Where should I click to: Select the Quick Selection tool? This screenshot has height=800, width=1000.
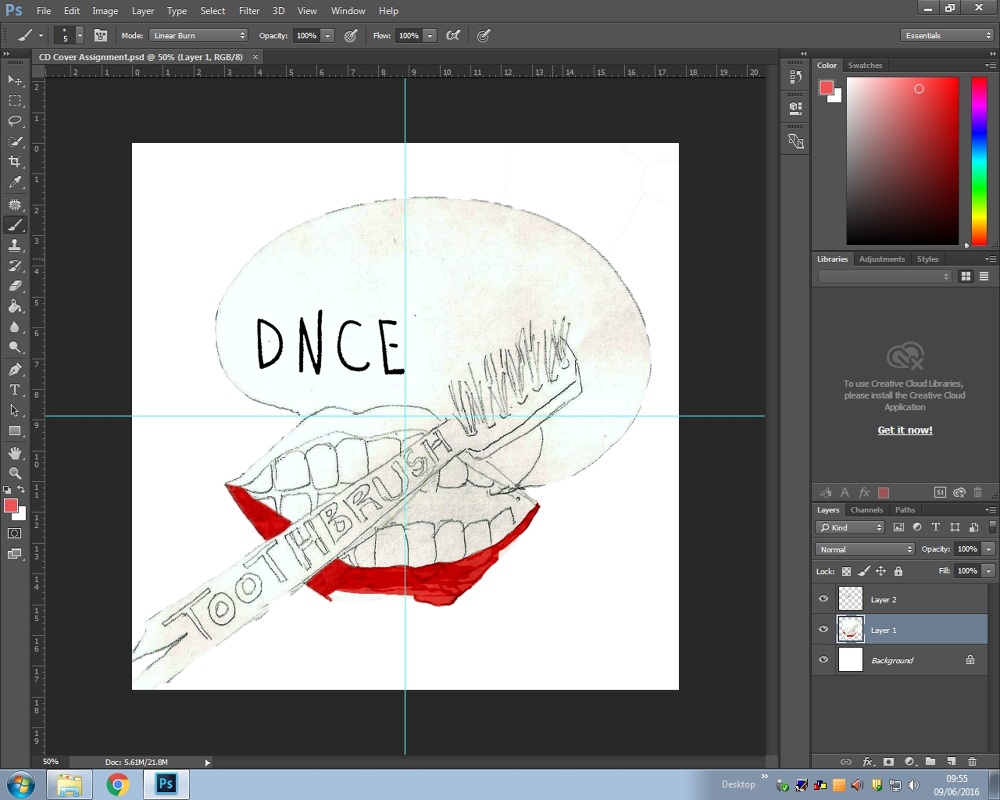tap(15, 142)
